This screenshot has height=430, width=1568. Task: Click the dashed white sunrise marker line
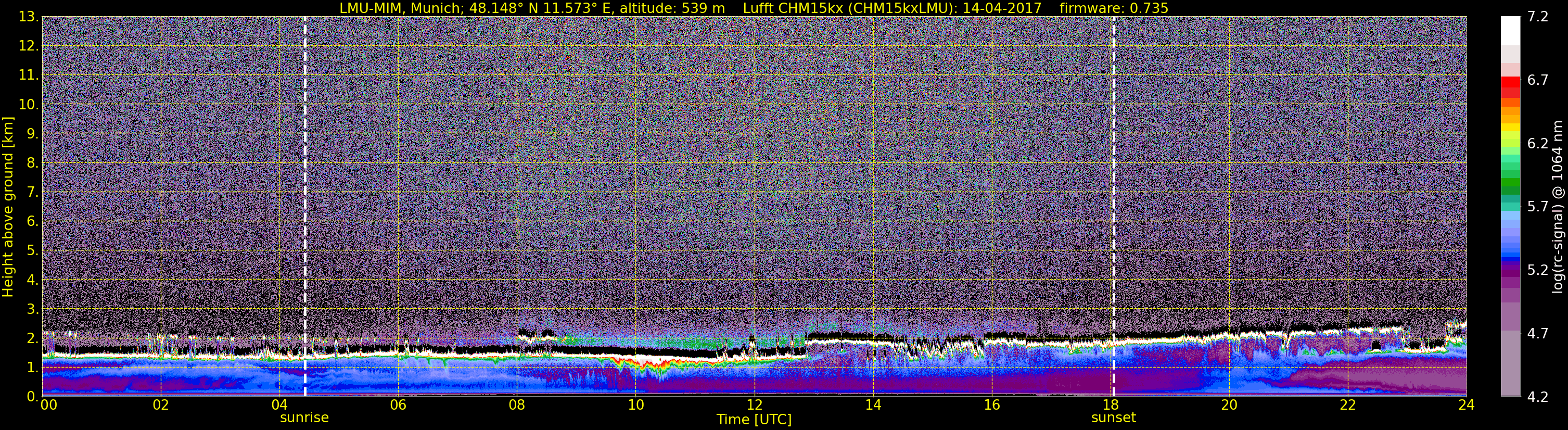[305, 207]
